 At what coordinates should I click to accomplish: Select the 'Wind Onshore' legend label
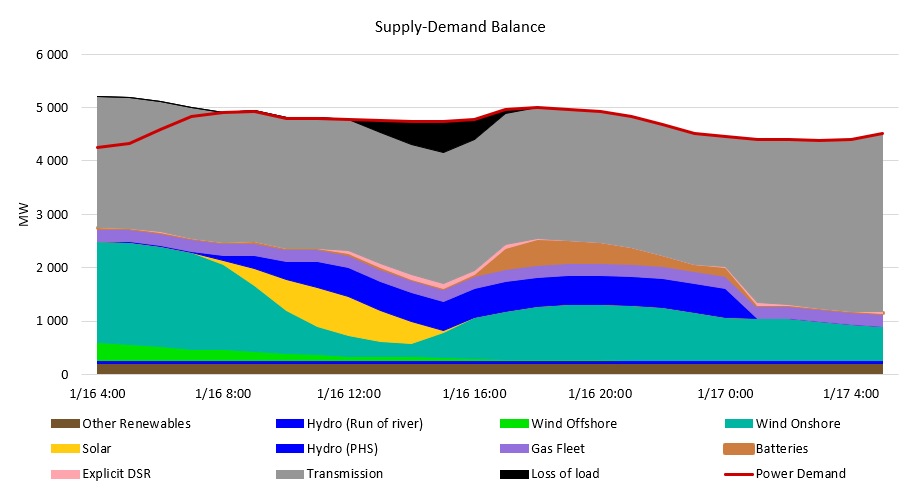[x=798, y=424]
